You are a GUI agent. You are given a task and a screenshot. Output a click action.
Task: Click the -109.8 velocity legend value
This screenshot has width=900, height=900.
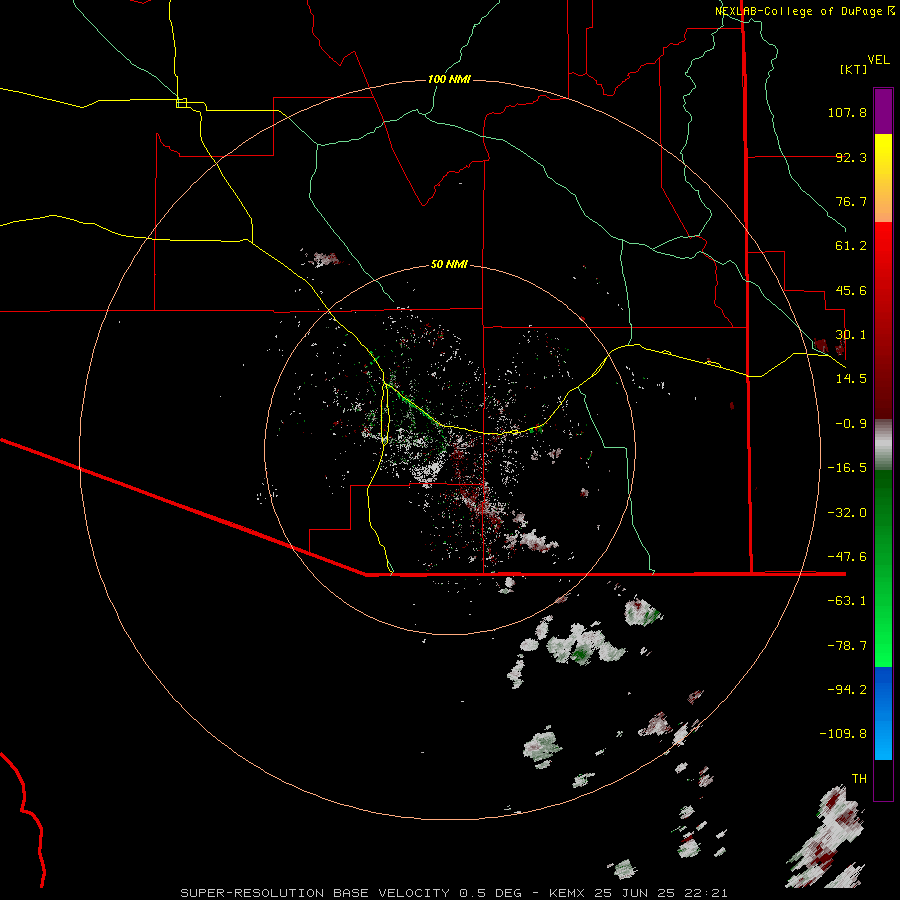pyautogui.click(x=843, y=734)
